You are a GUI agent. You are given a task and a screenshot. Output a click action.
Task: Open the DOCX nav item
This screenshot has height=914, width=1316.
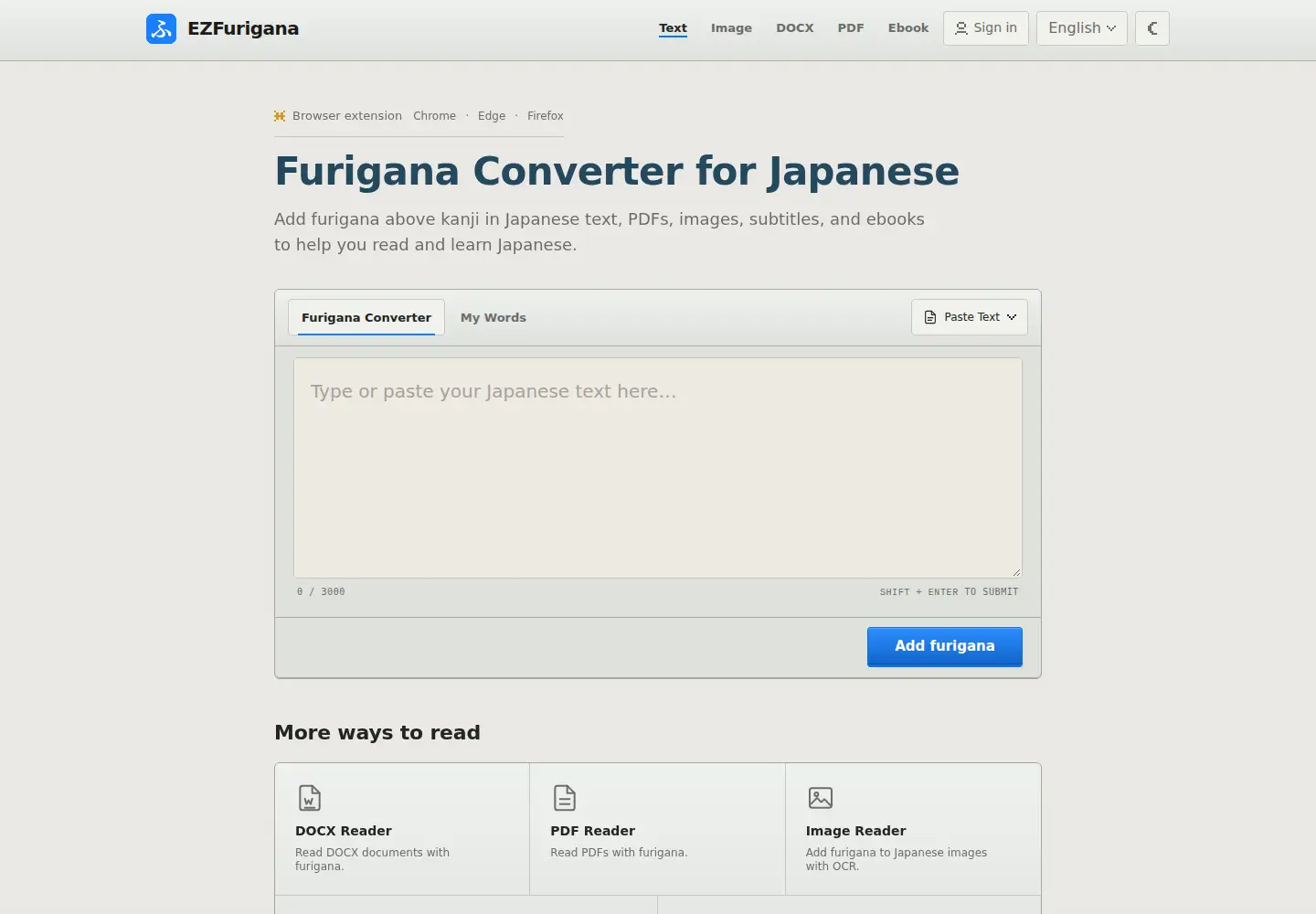795,28
